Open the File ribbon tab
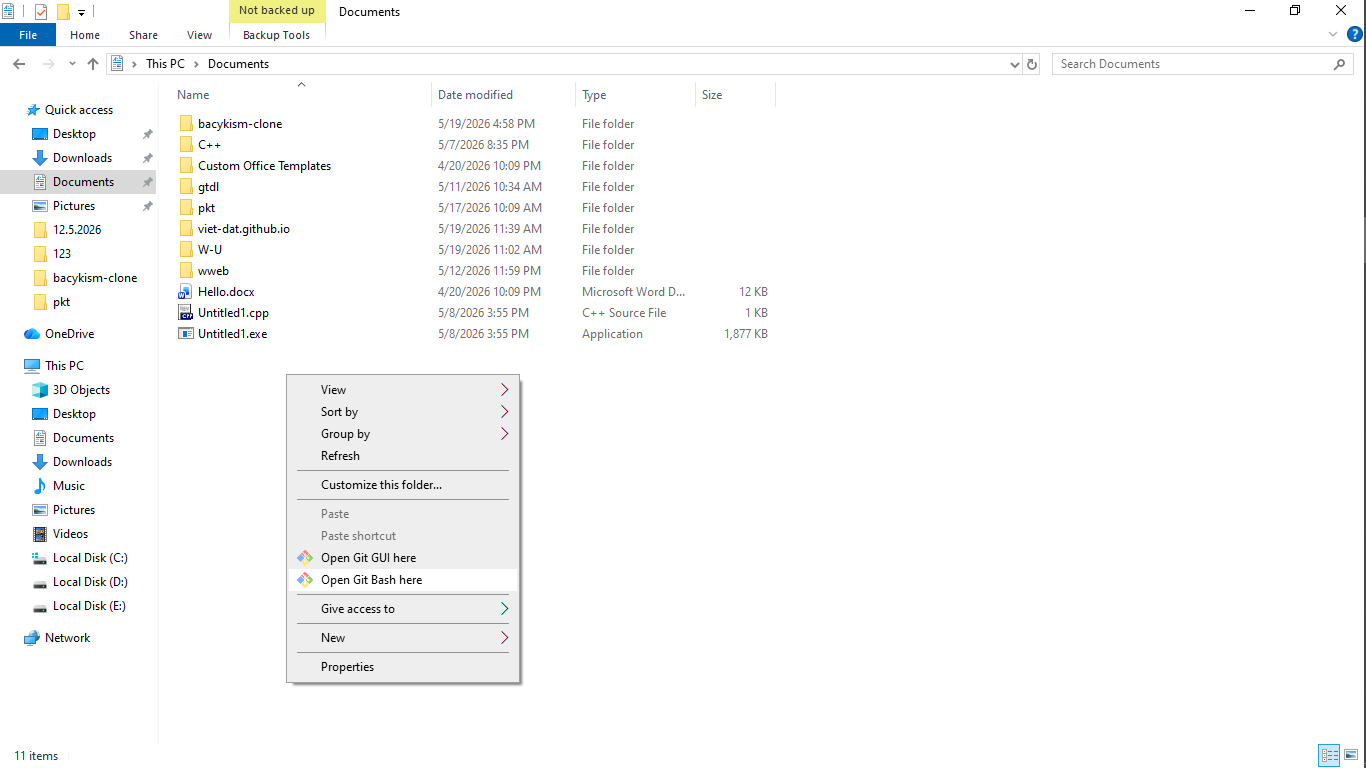1366x768 pixels. (28, 35)
